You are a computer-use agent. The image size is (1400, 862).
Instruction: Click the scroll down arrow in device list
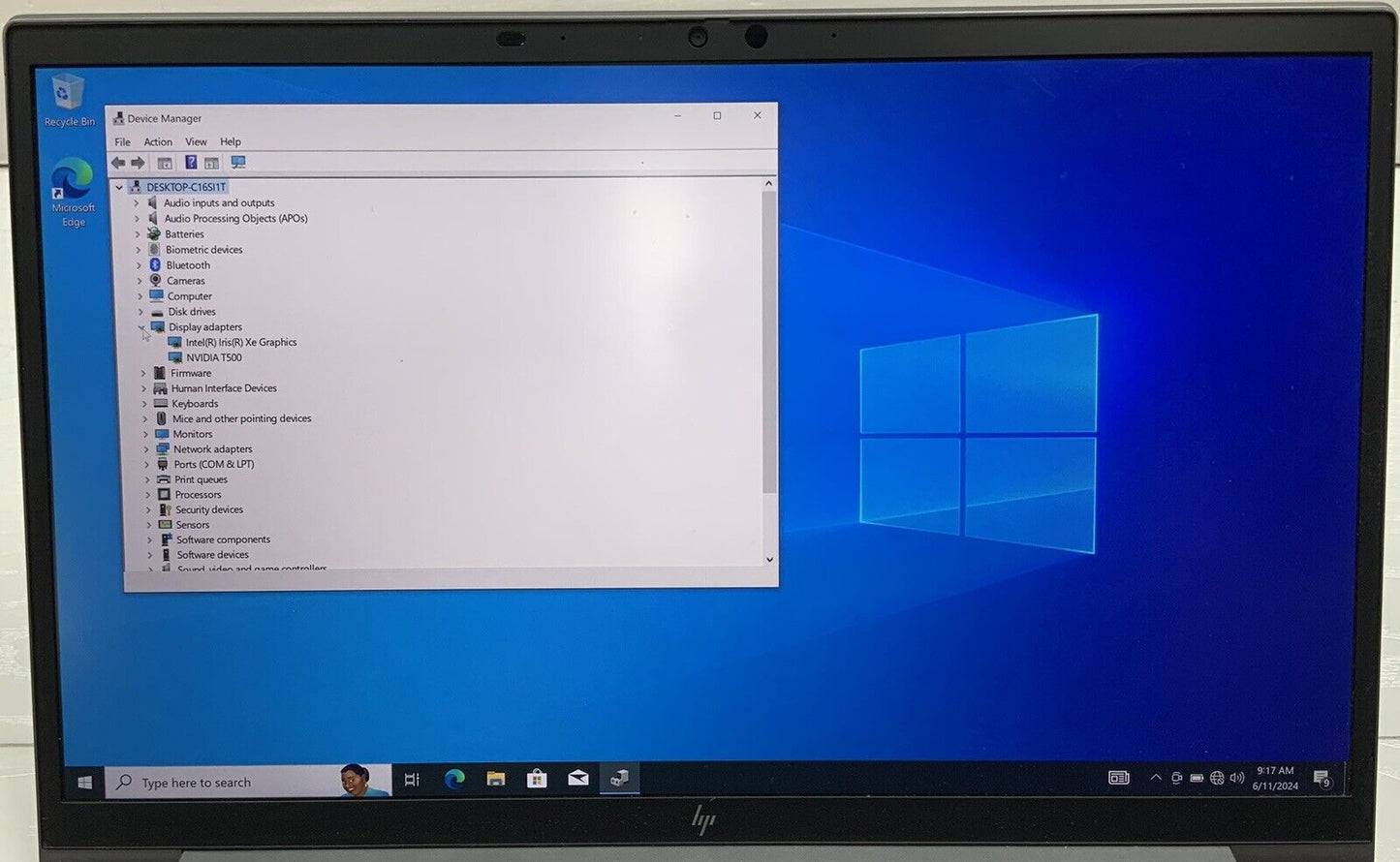tap(769, 559)
